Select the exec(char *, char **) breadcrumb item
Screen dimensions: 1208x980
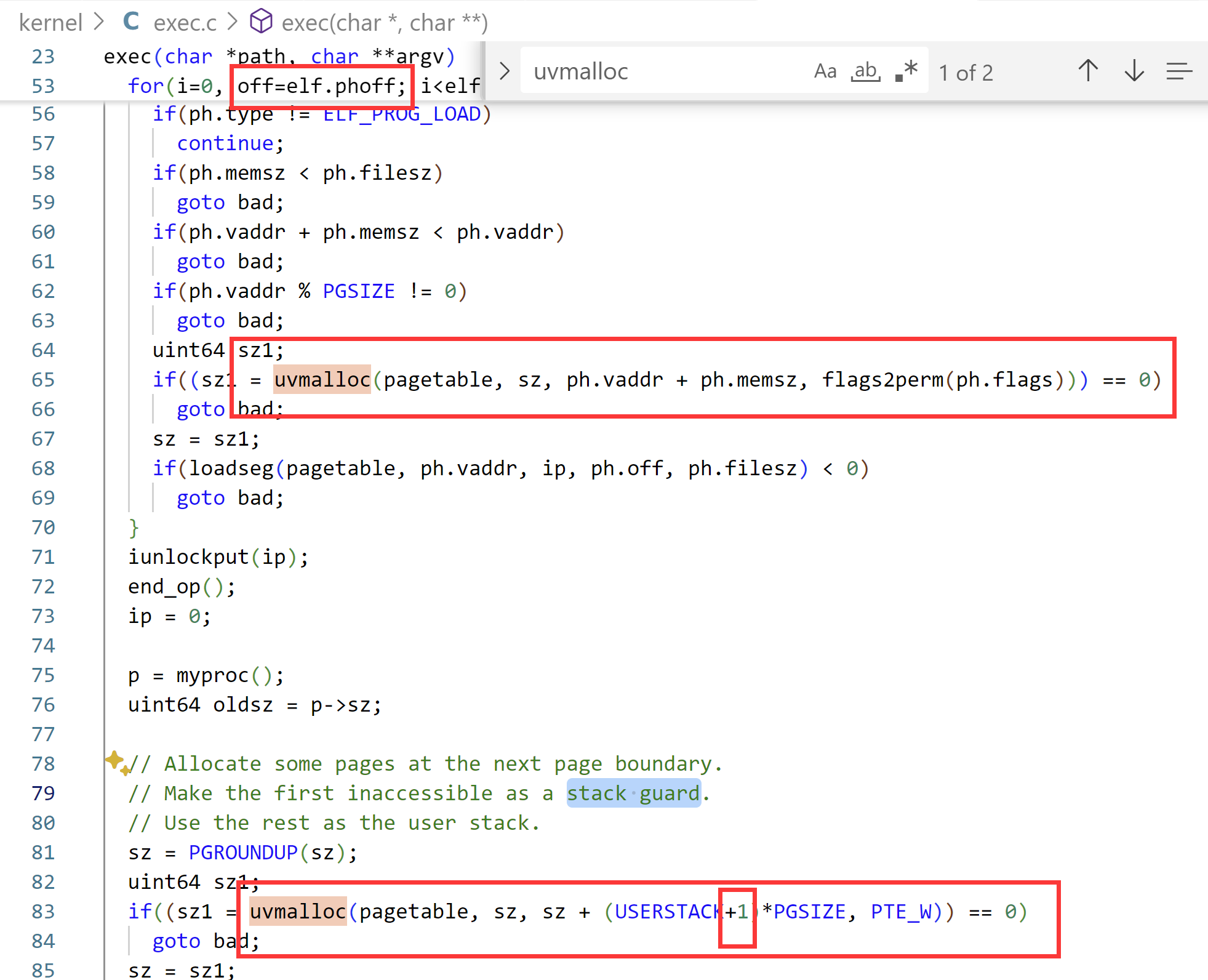(x=385, y=22)
